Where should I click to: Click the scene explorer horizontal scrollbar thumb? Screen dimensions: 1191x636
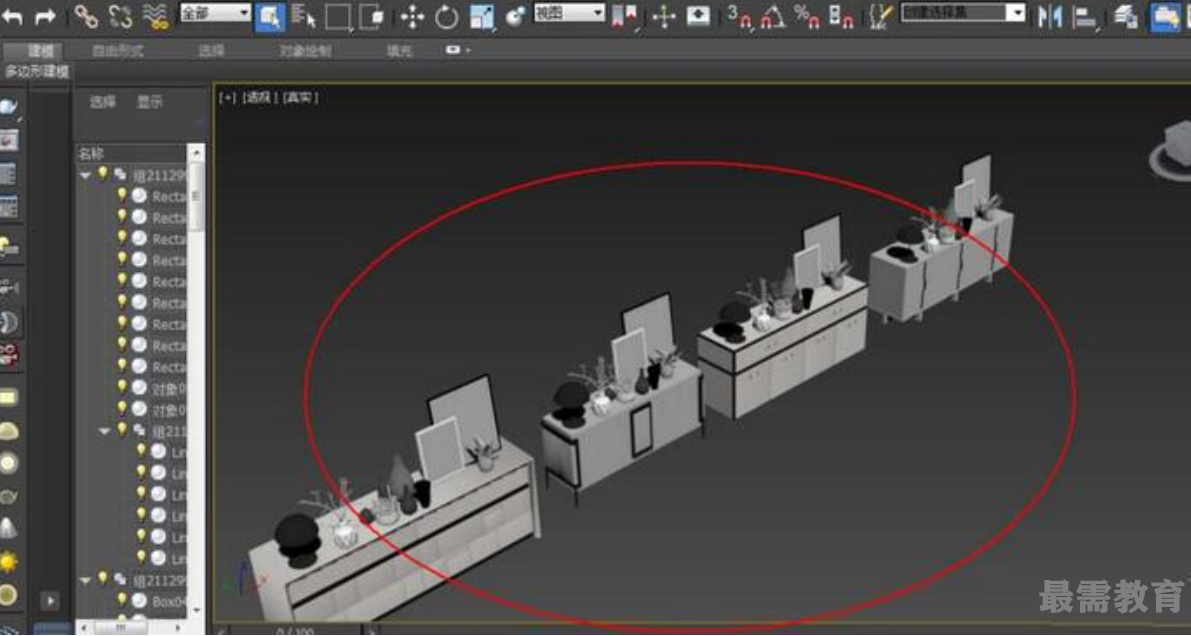tap(120, 628)
